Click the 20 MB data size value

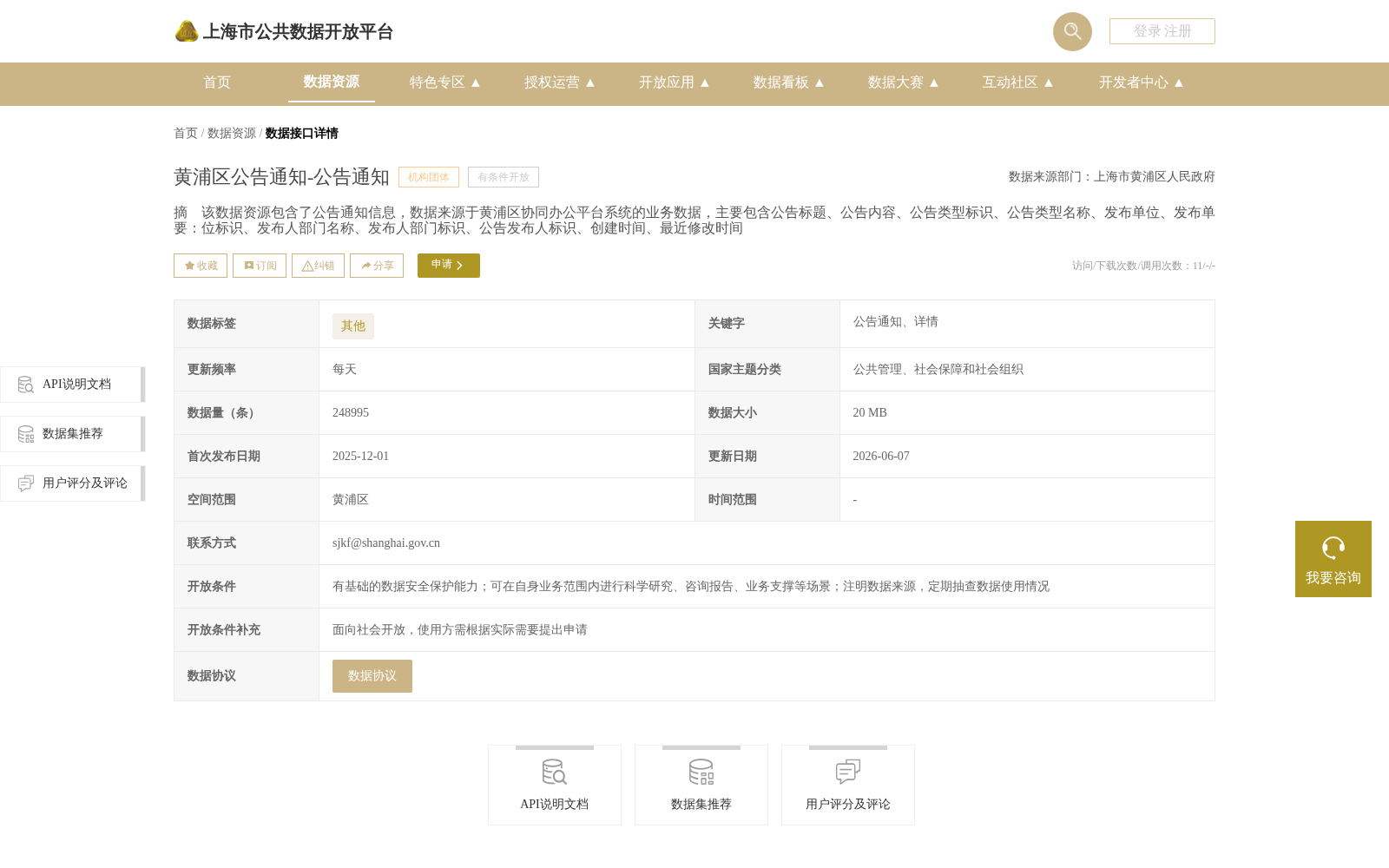pos(870,413)
